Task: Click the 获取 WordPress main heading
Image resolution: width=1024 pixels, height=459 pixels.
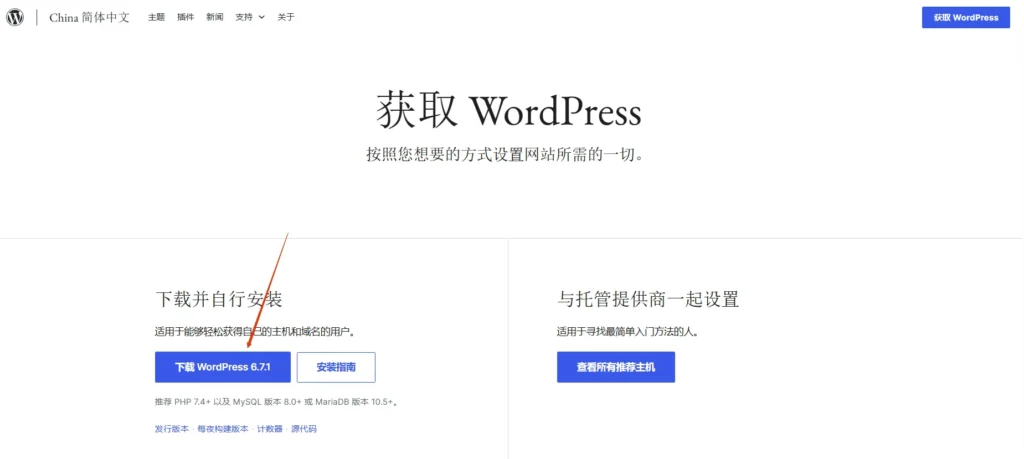Action: [509, 111]
